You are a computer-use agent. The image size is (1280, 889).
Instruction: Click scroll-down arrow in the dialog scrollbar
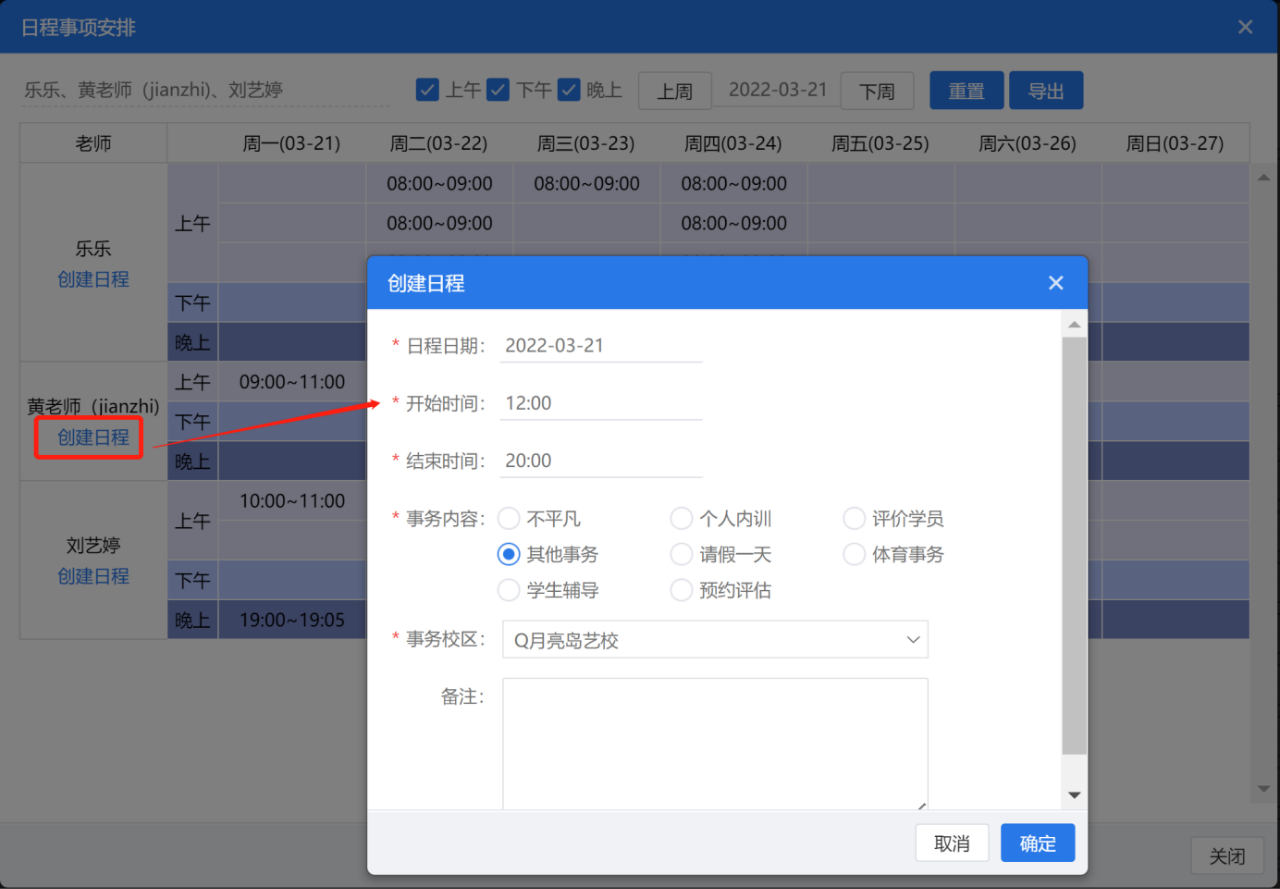click(x=1074, y=795)
